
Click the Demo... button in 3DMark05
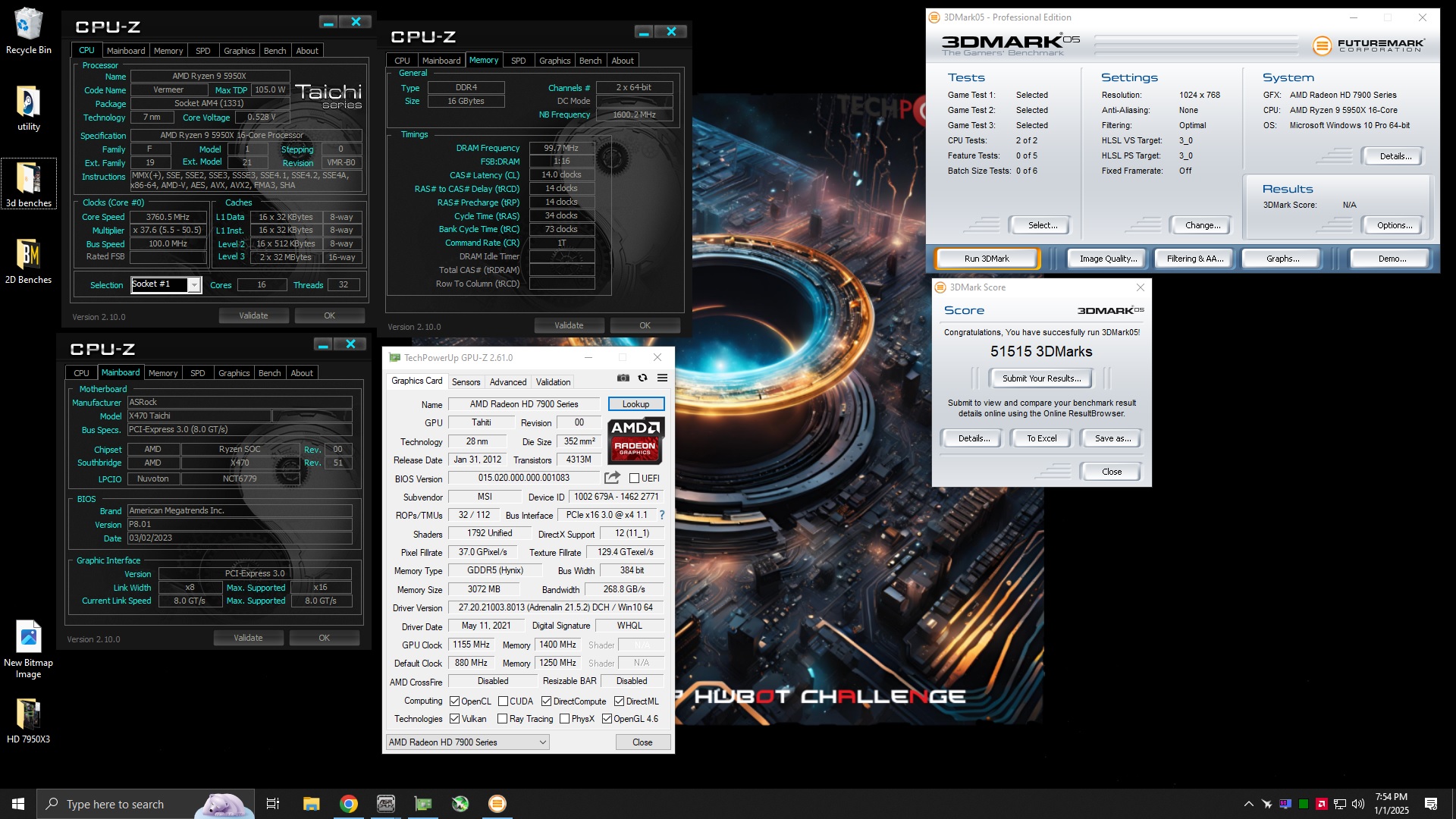(x=1392, y=259)
